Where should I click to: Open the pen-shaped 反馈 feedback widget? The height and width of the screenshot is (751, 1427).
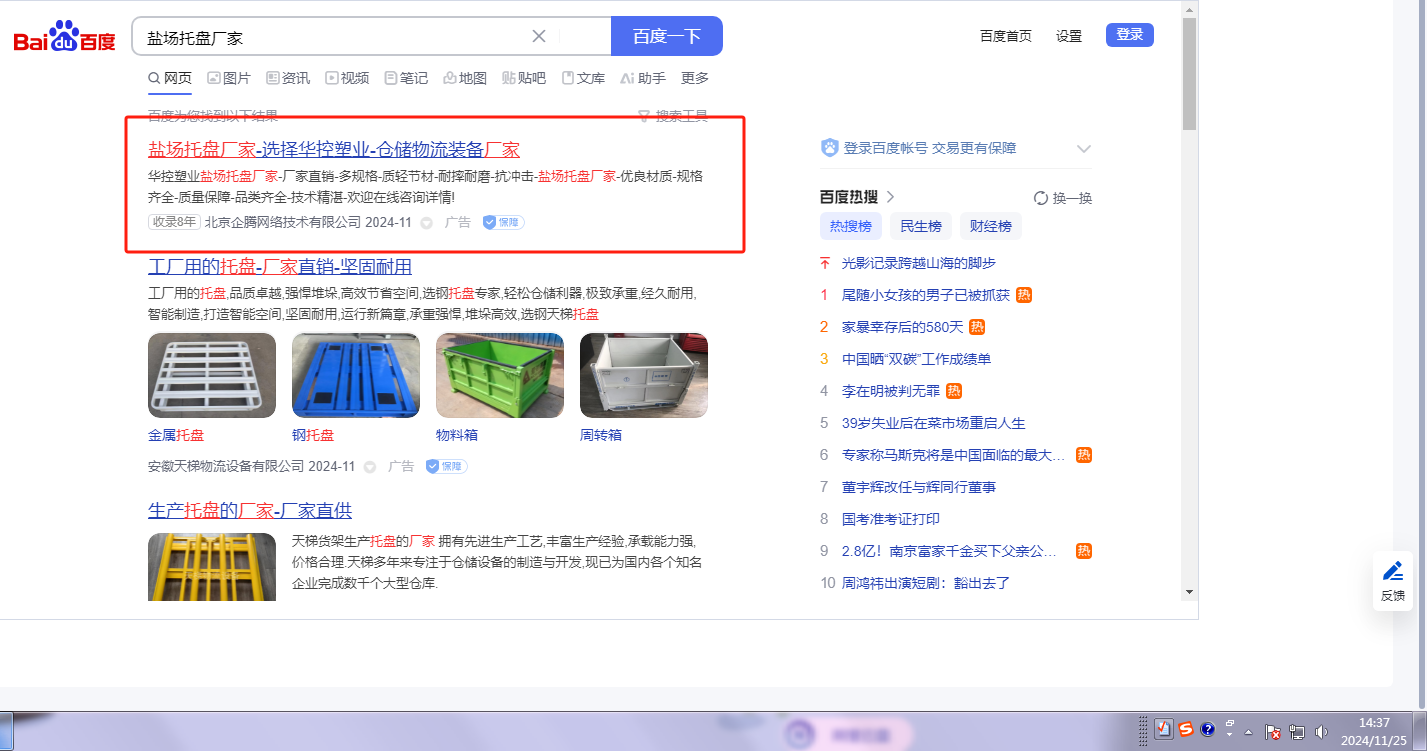1393,581
